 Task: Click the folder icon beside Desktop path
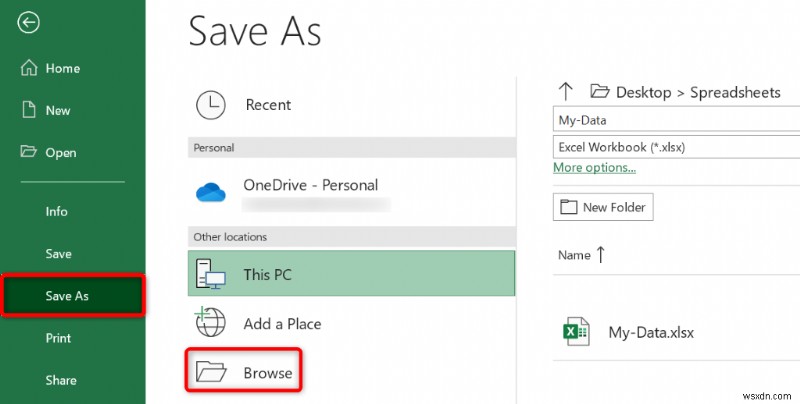(x=600, y=91)
